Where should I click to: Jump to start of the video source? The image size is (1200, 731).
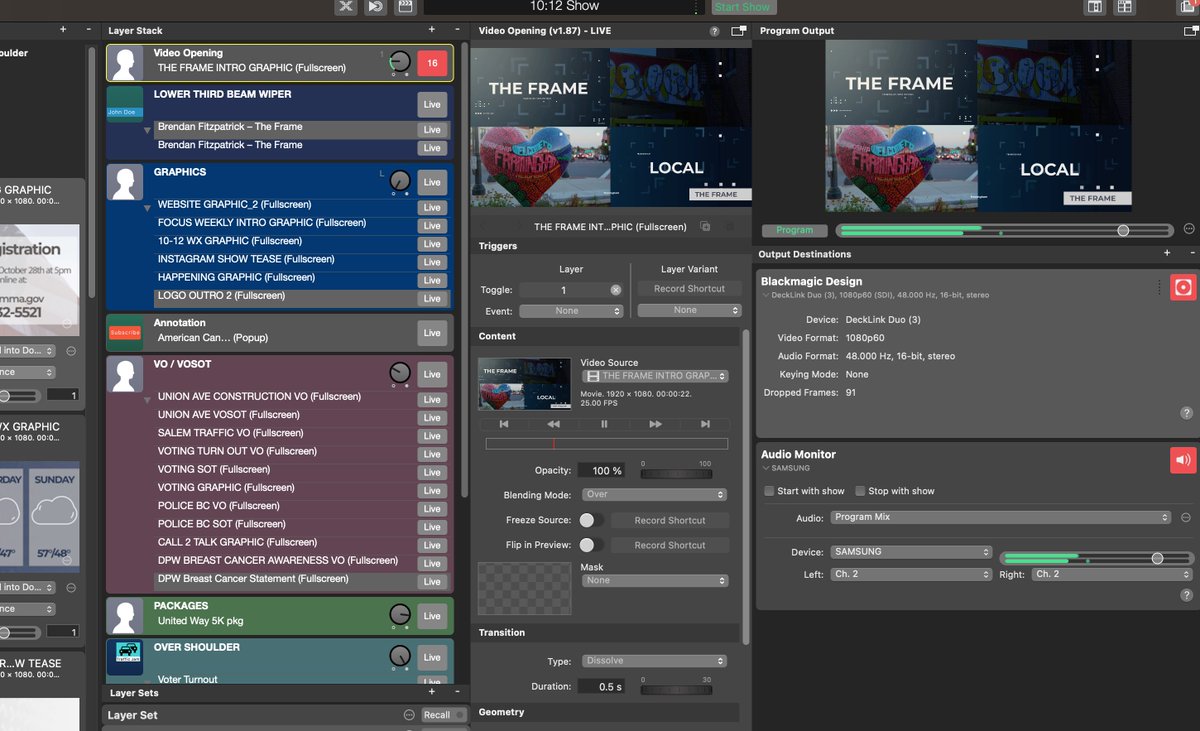[x=504, y=424]
